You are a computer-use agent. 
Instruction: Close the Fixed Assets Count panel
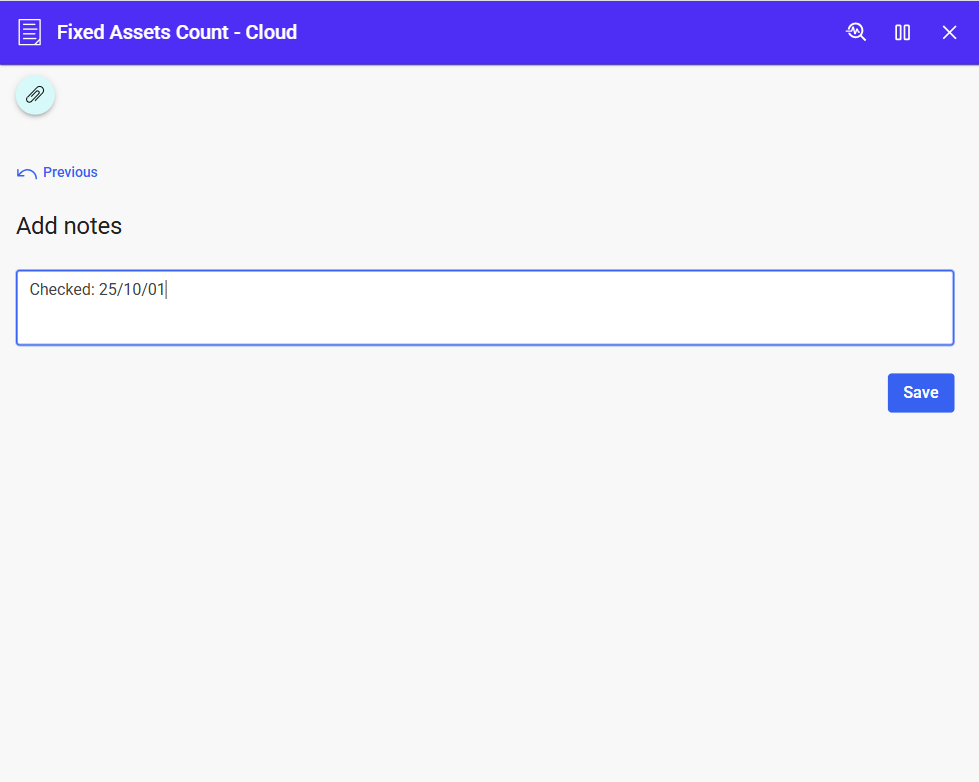click(949, 32)
